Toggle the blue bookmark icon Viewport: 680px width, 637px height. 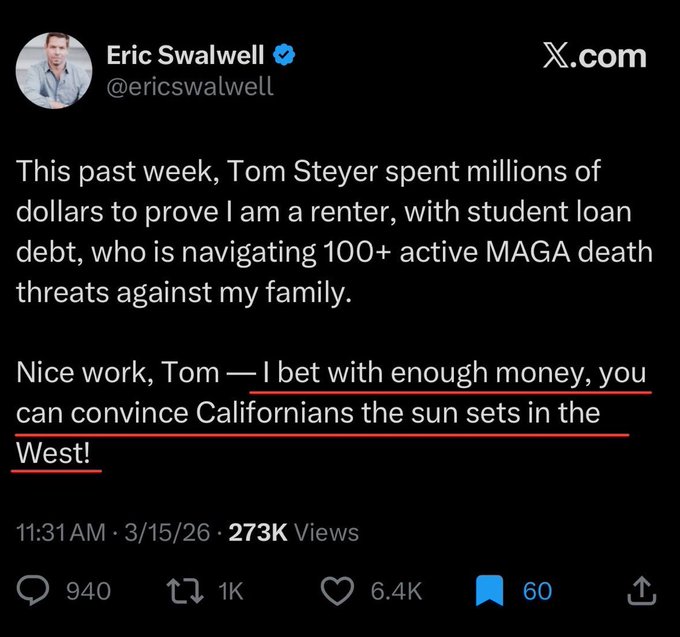[x=489, y=591]
